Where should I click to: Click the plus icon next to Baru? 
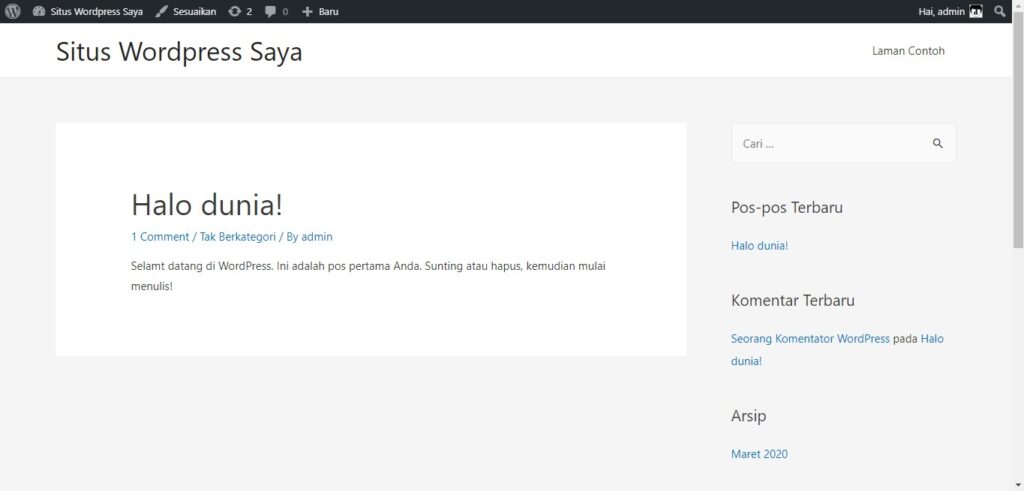(308, 11)
